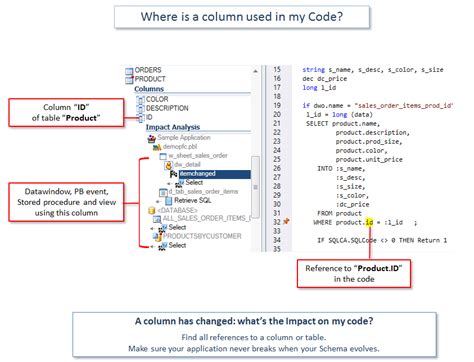Select the <DATABASE> node icon
Viewport: 474px width, 362px height.
[152, 210]
